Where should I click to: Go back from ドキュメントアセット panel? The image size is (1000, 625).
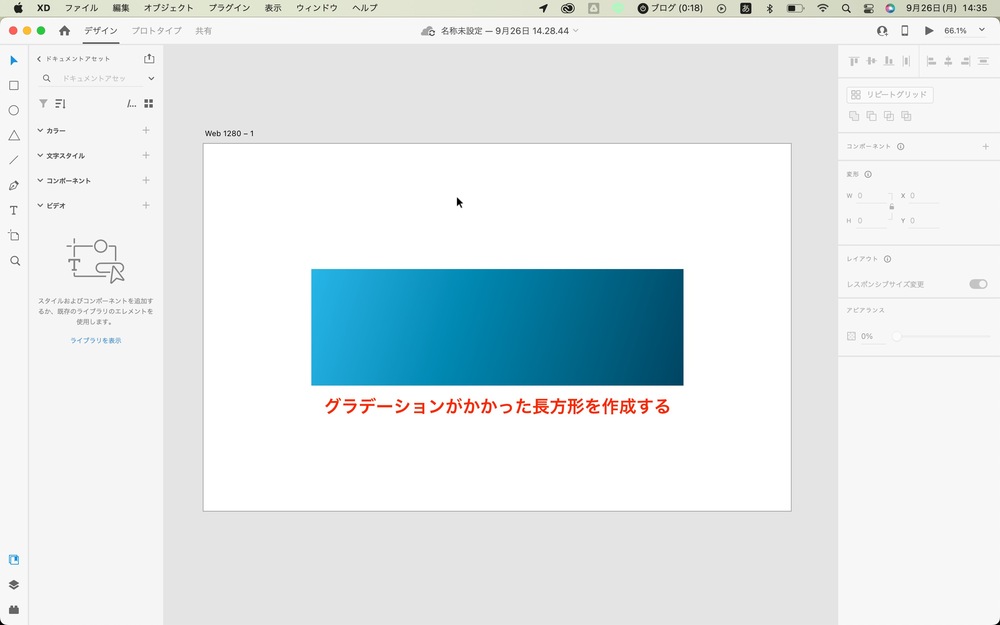coord(39,59)
